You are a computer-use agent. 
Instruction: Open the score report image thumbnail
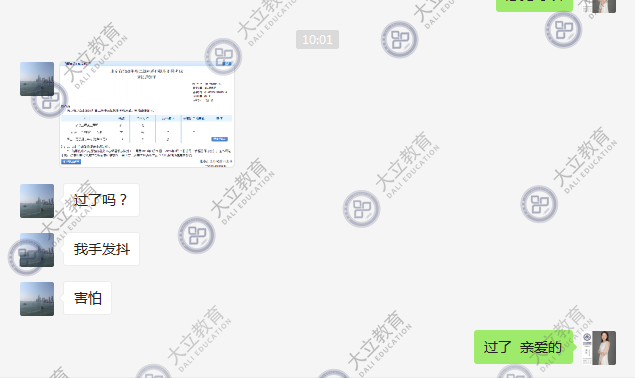coord(147,114)
